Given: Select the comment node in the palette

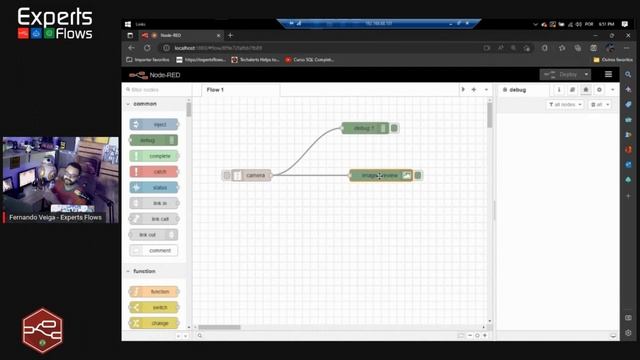Looking at the screenshot, I should tap(154, 250).
